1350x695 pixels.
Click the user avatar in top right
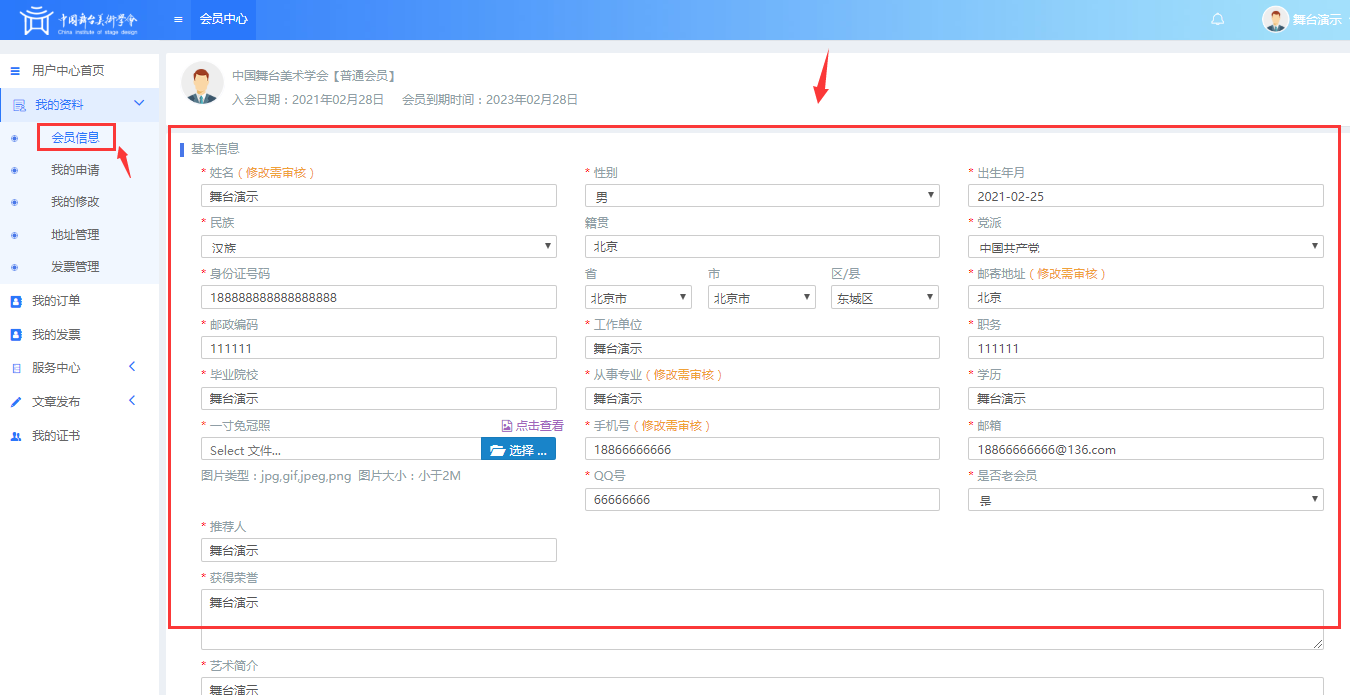[x=1275, y=19]
